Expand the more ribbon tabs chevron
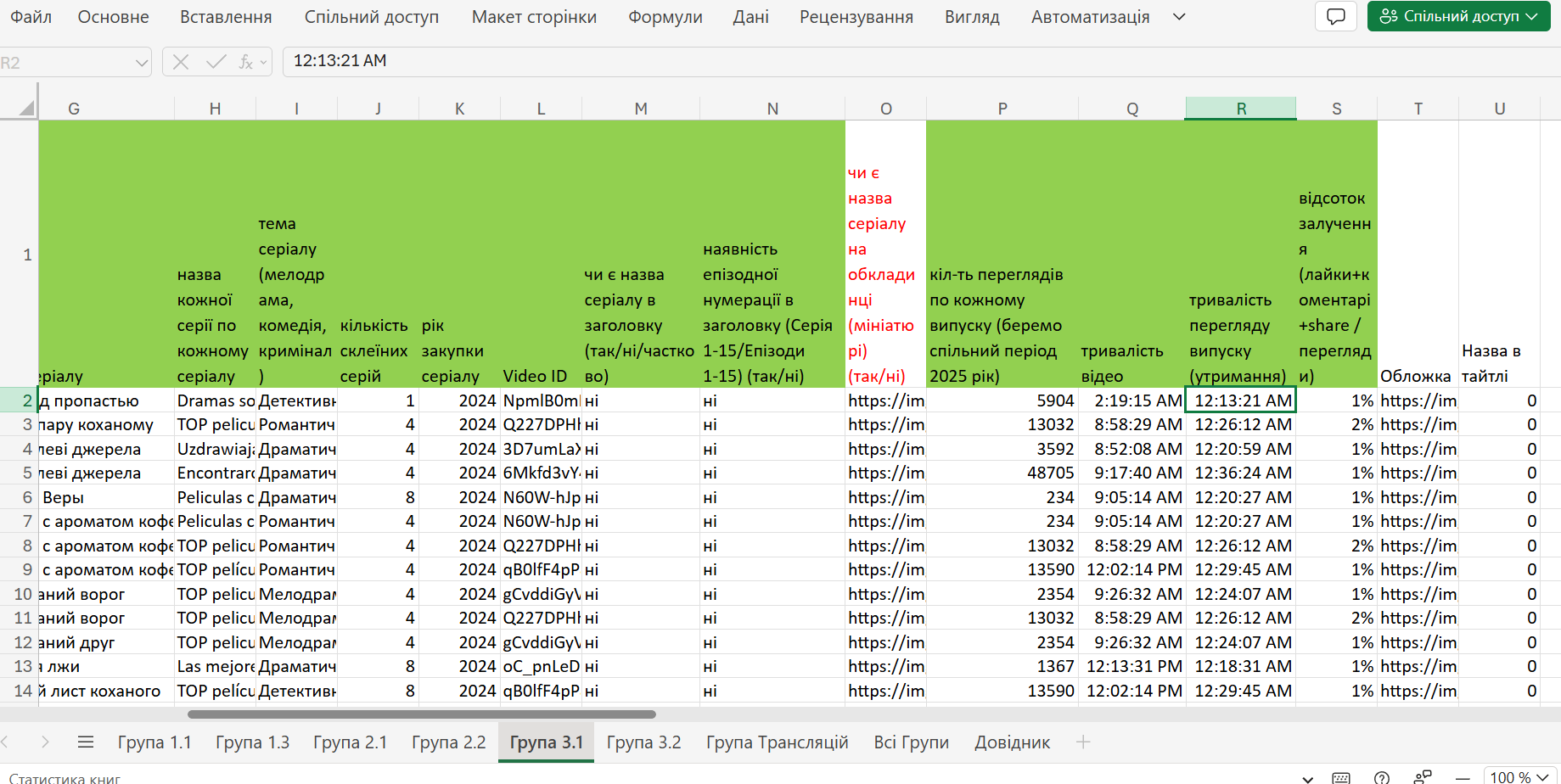Image resolution: width=1561 pixels, height=784 pixels. click(x=1179, y=17)
